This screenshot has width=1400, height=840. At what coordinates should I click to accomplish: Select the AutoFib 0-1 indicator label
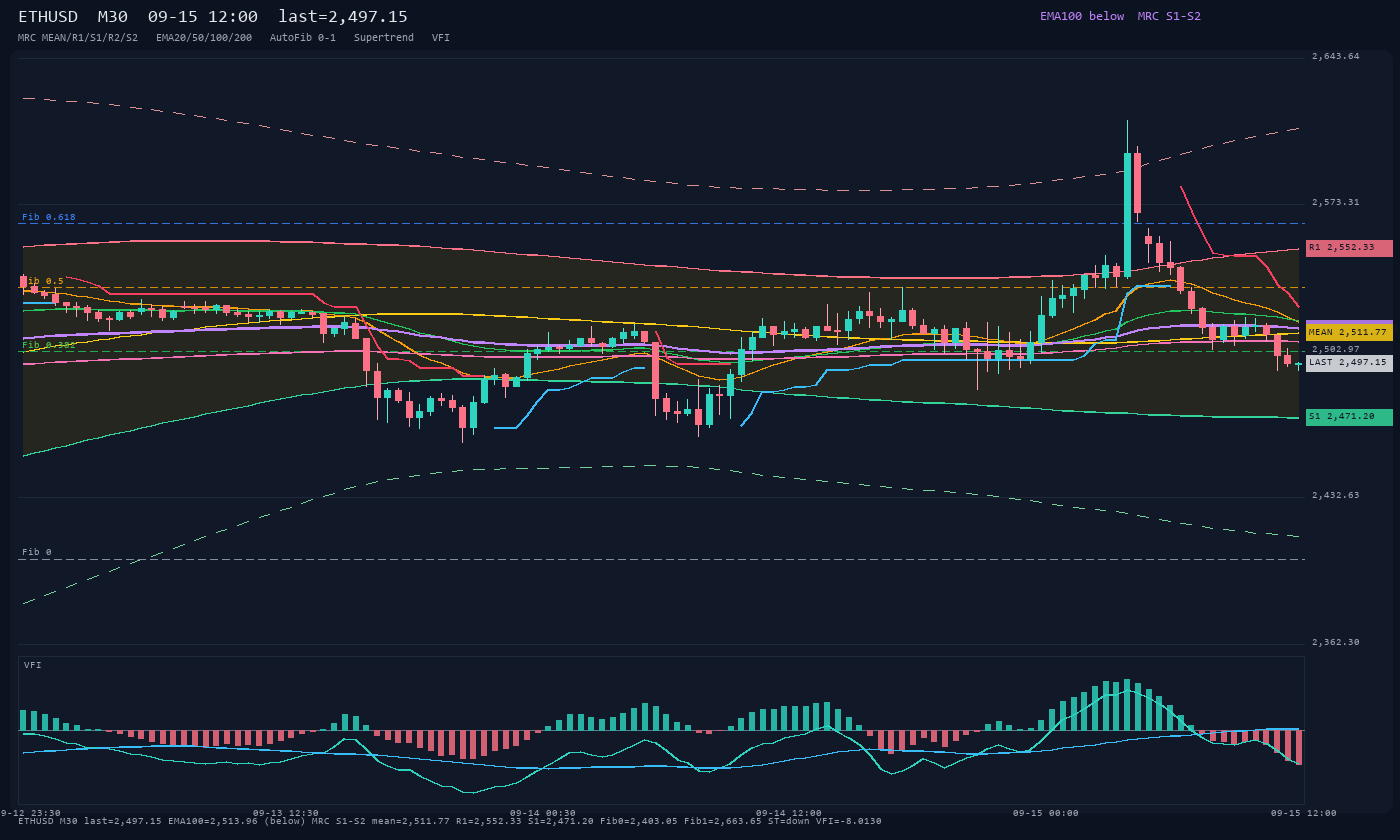click(303, 38)
